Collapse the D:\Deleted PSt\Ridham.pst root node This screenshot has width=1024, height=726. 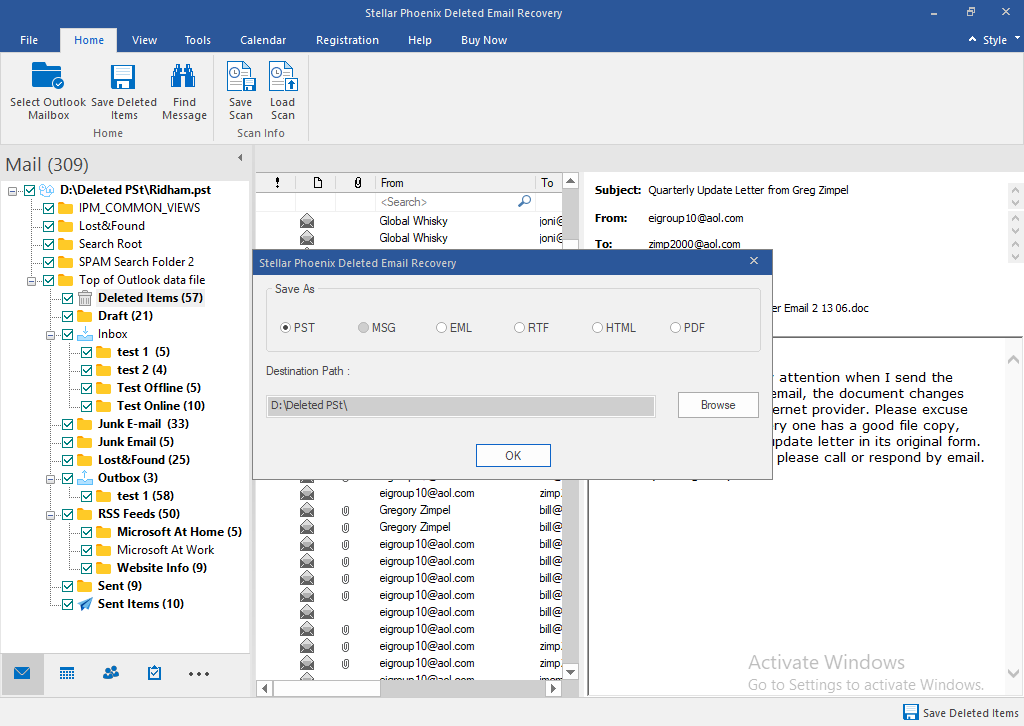[12, 191]
